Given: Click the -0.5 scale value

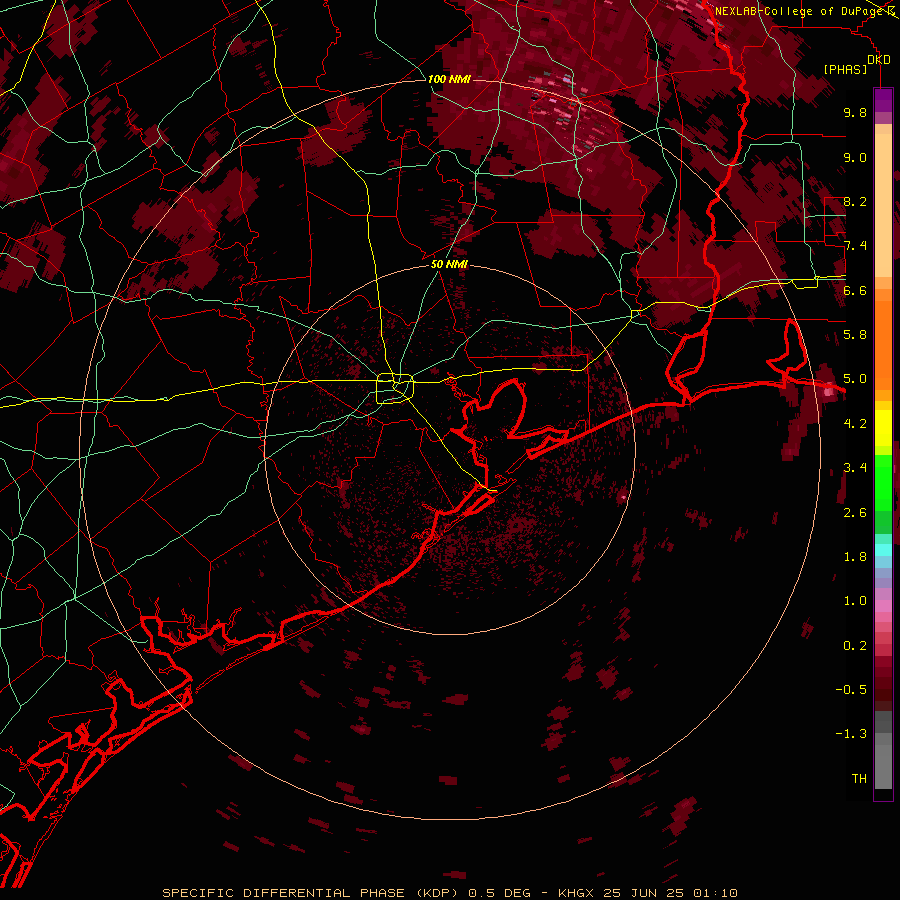Looking at the screenshot, I should coord(851,690).
